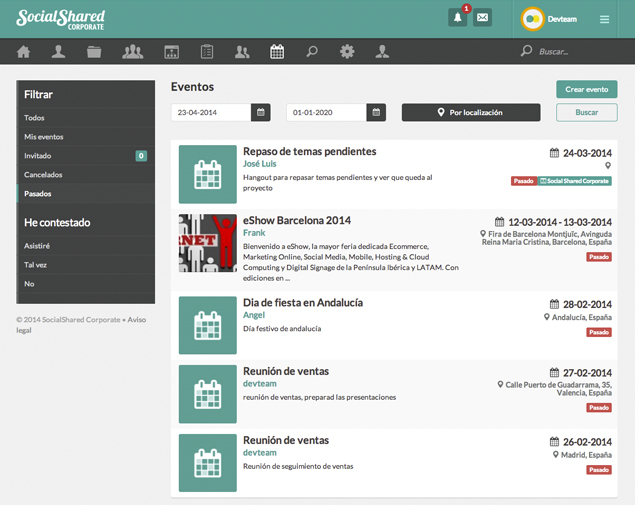
Task: Click the Por localización button
Action: pyautogui.click(x=471, y=112)
